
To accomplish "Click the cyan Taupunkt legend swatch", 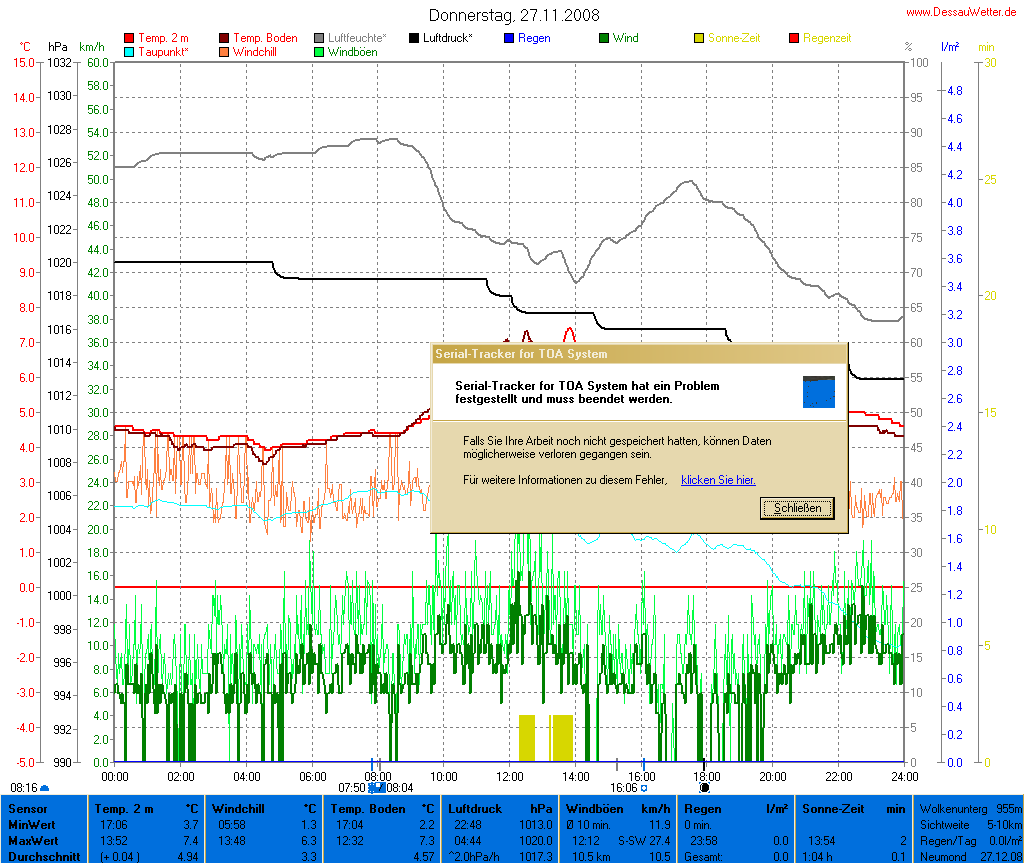I will pyautogui.click(x=128, y=51).
